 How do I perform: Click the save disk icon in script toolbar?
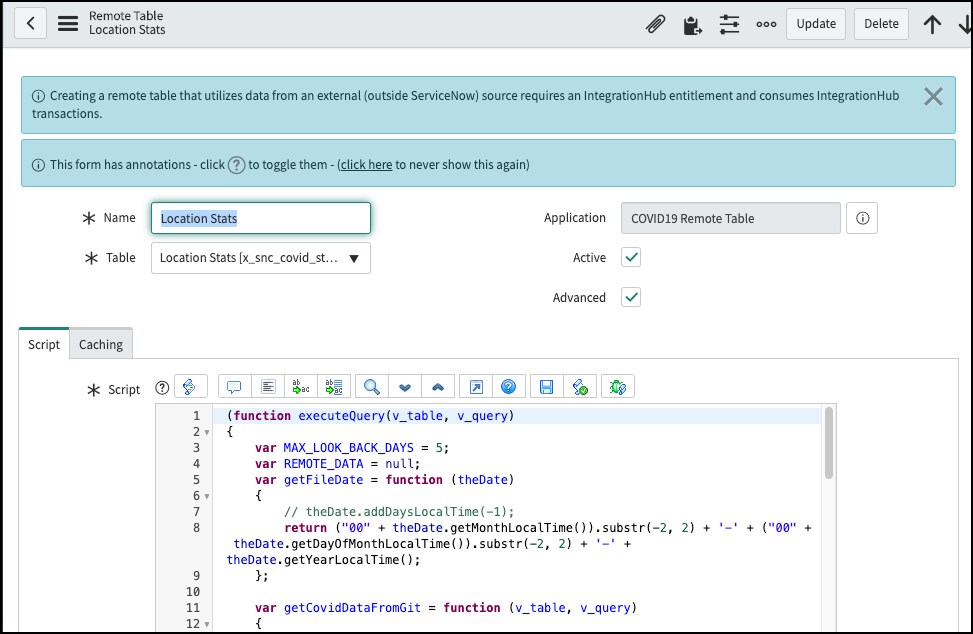546,386
